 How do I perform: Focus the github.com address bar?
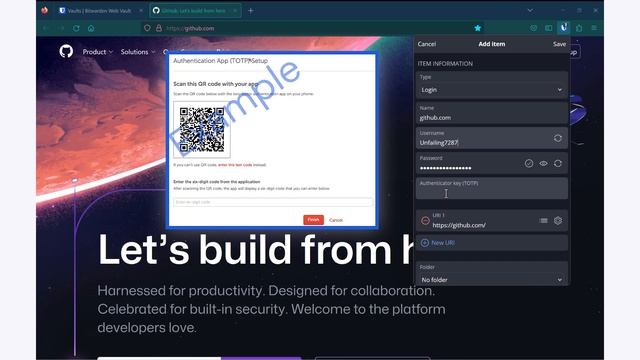pos(314,28)
